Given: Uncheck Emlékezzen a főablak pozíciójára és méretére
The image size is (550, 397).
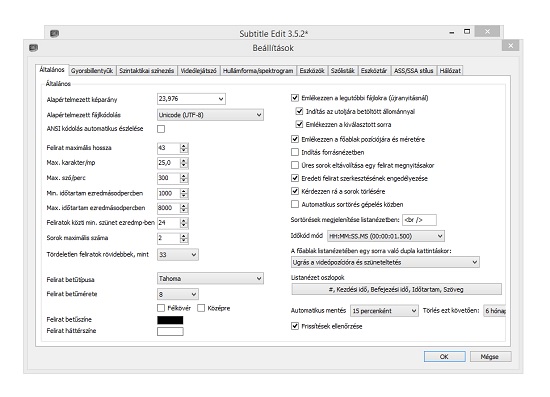Looking at the screenshot, I should pyautogui.click(x=295, y=139).
